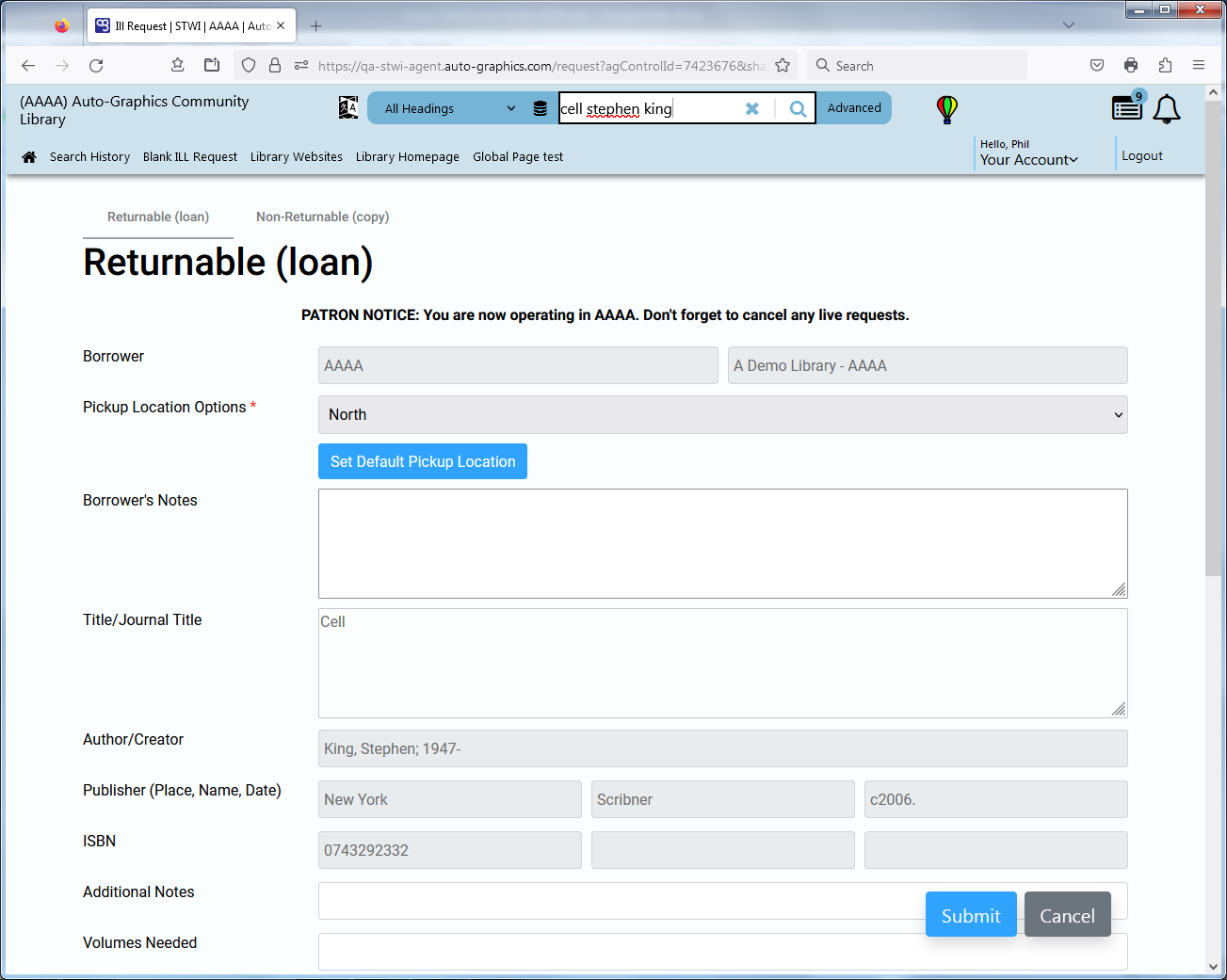This screenshot has height=980, width=1227.
Task: Save to Pocket icon in the toolbar
Action: [x=1097, y=65]
